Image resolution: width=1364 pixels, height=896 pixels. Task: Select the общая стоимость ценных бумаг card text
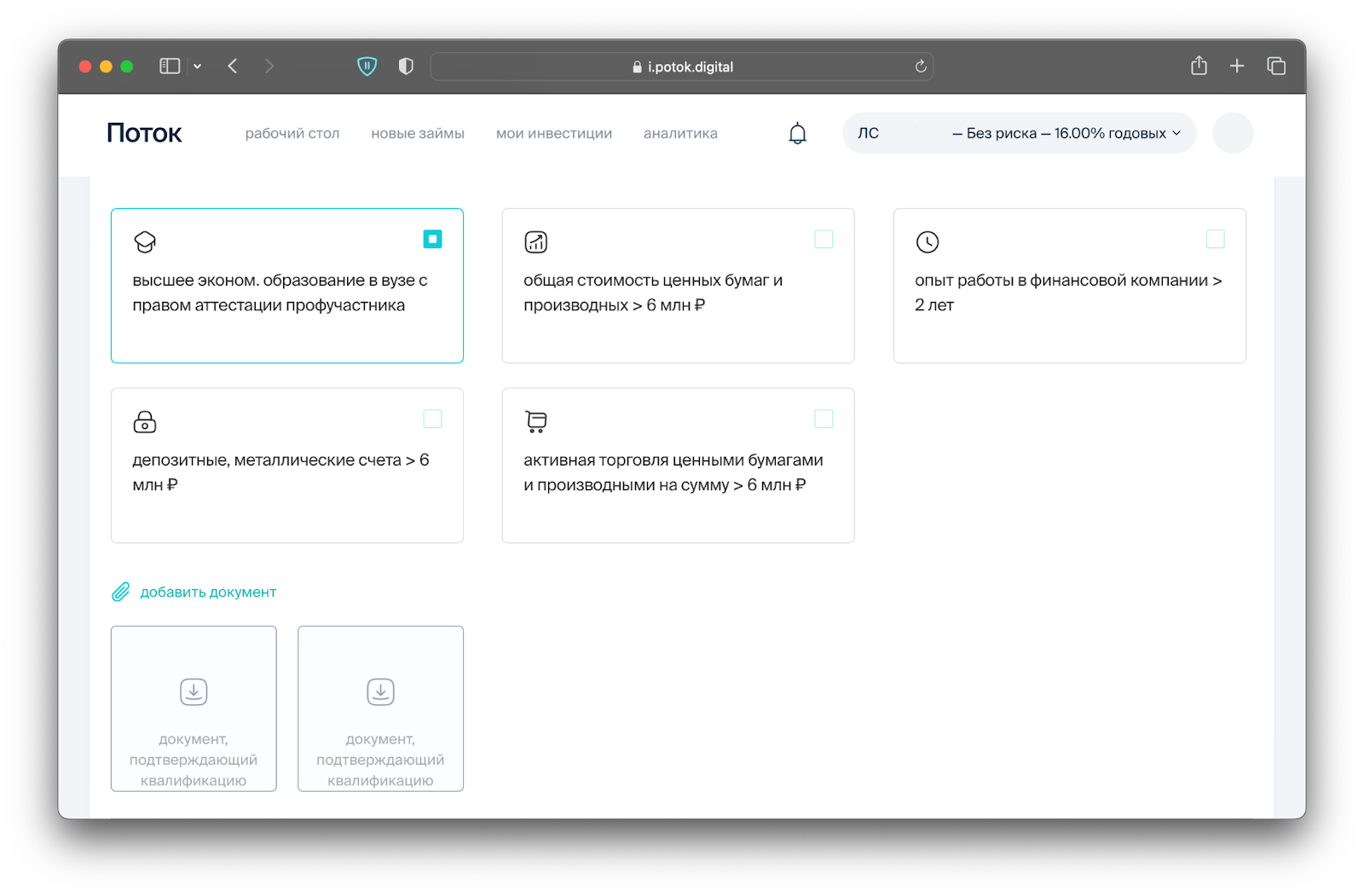(653, 292)
